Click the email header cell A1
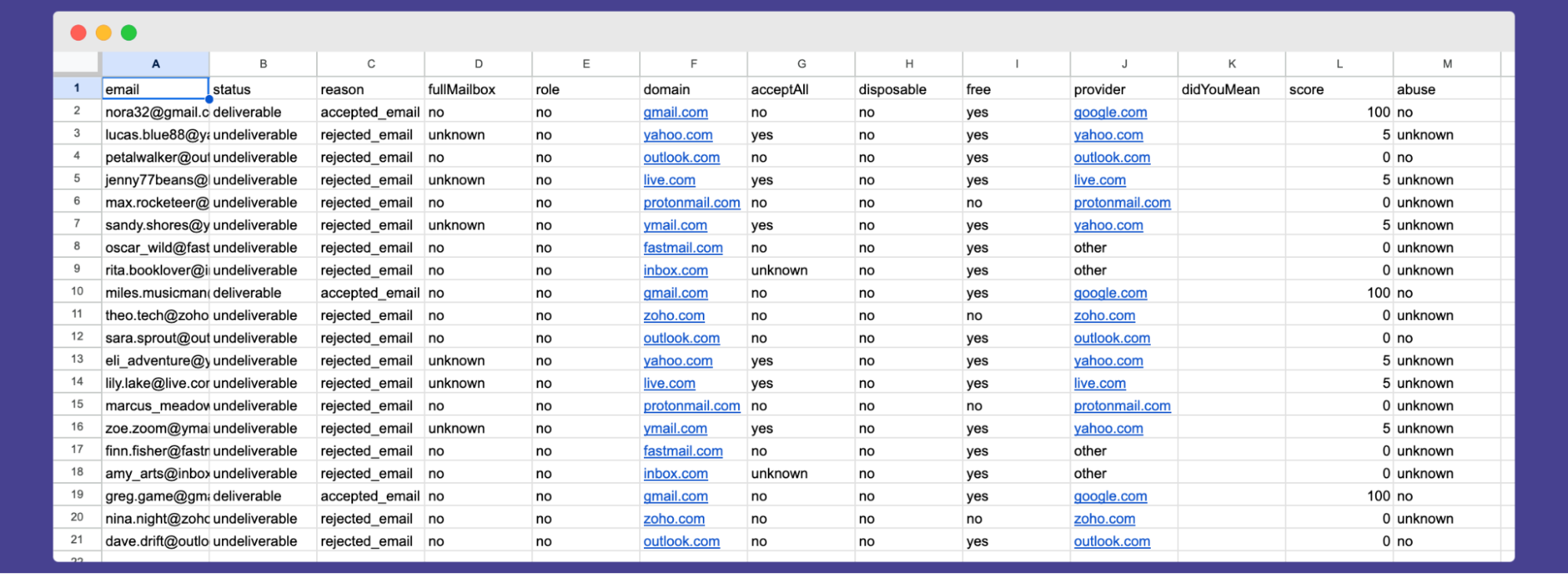This screenshot has width=1568, height=574. tap(155, 89)
